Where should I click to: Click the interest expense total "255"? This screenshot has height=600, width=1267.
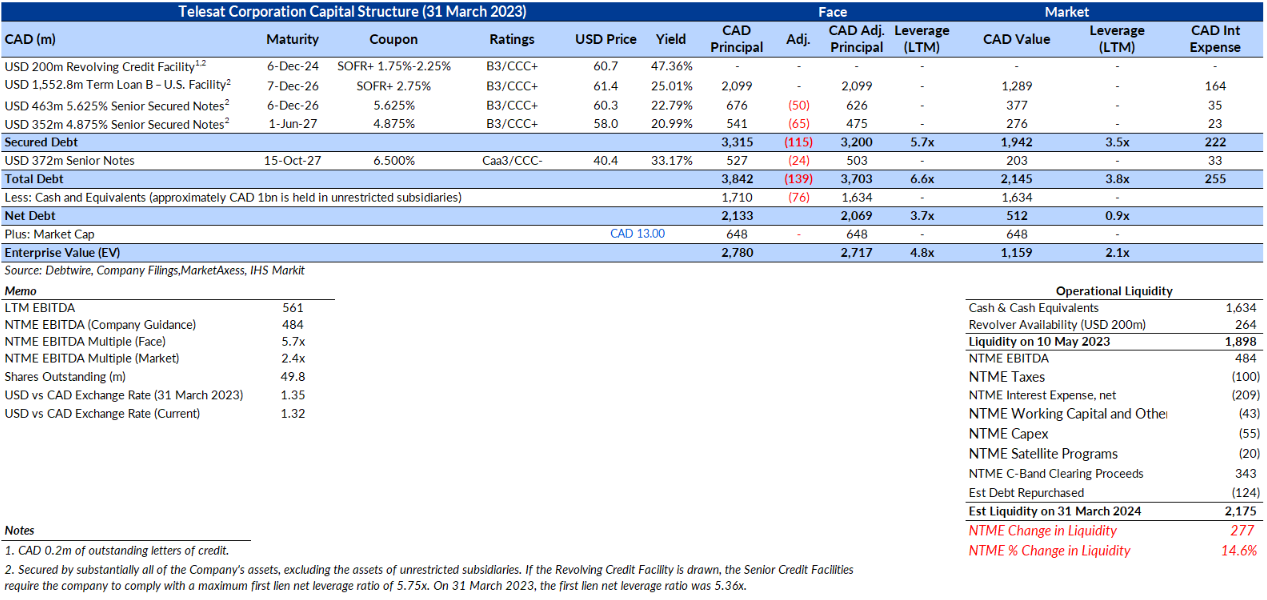1216,179
